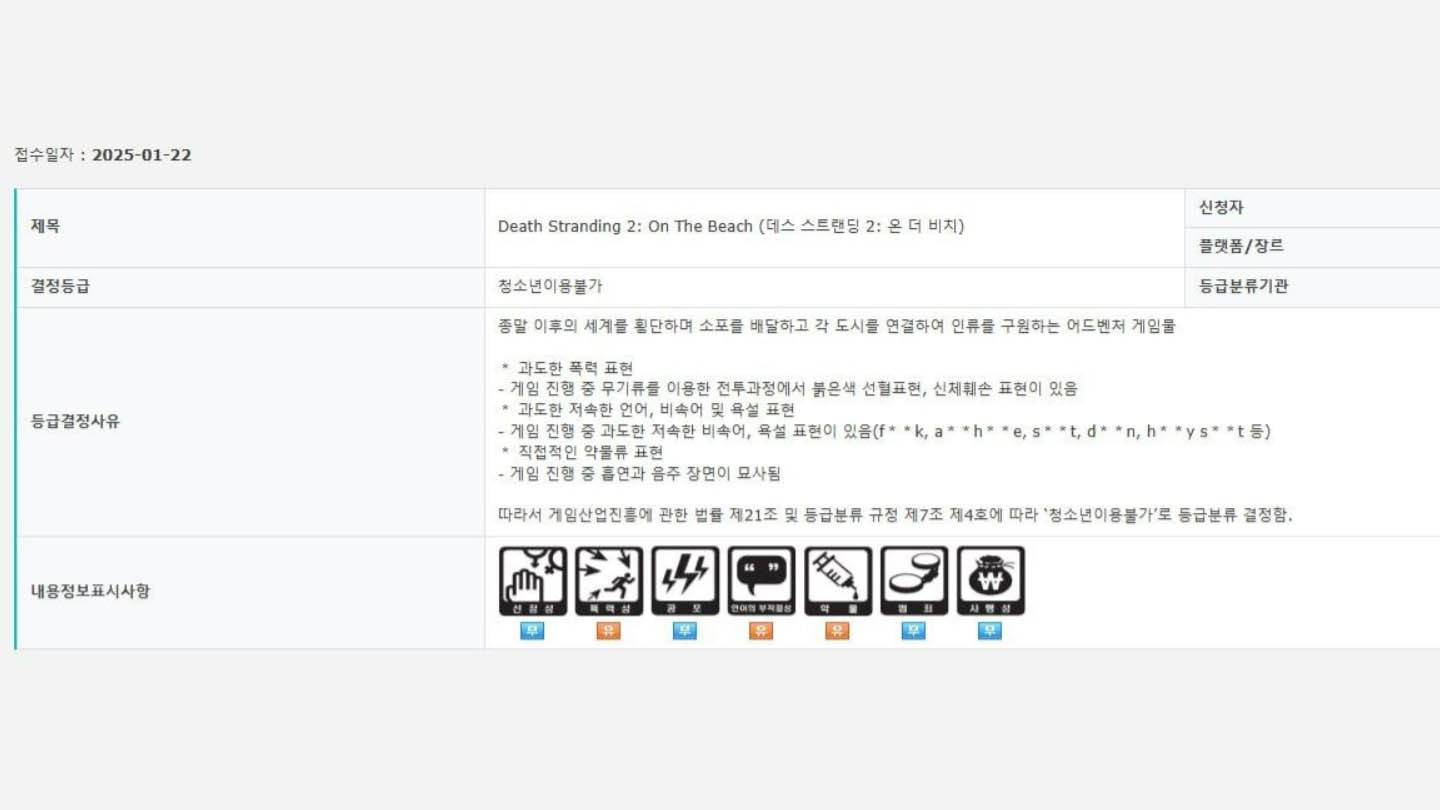
Task: Click the 청소년이용불가 rating value
Action: pos(550,286)
